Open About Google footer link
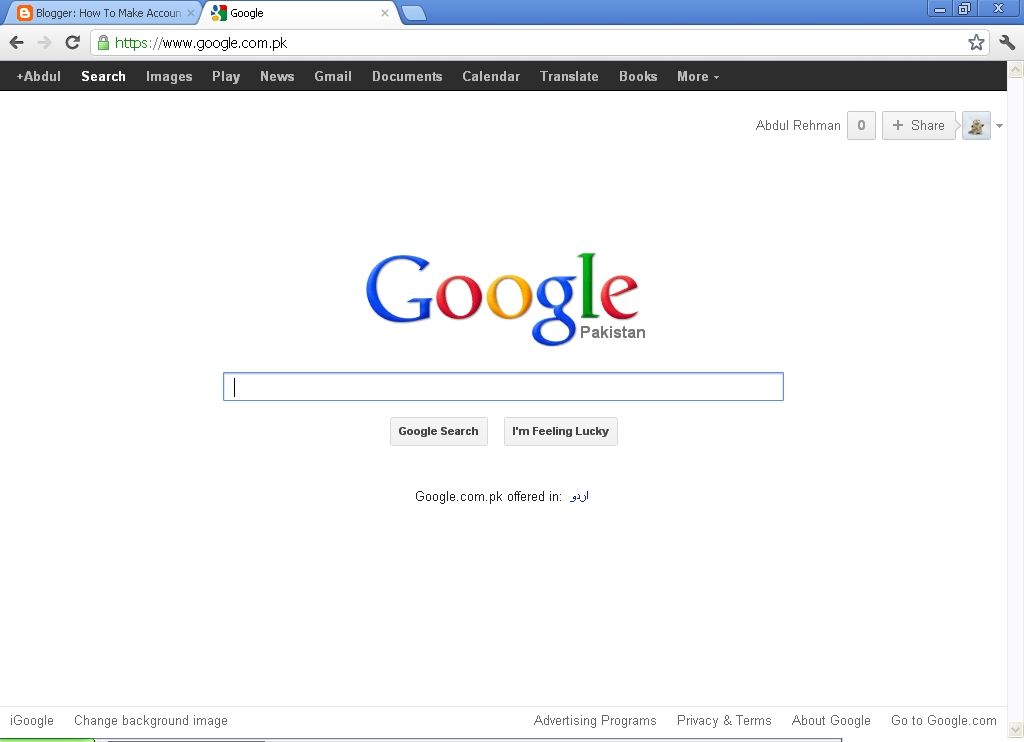1024x742 pixels. 831,720
